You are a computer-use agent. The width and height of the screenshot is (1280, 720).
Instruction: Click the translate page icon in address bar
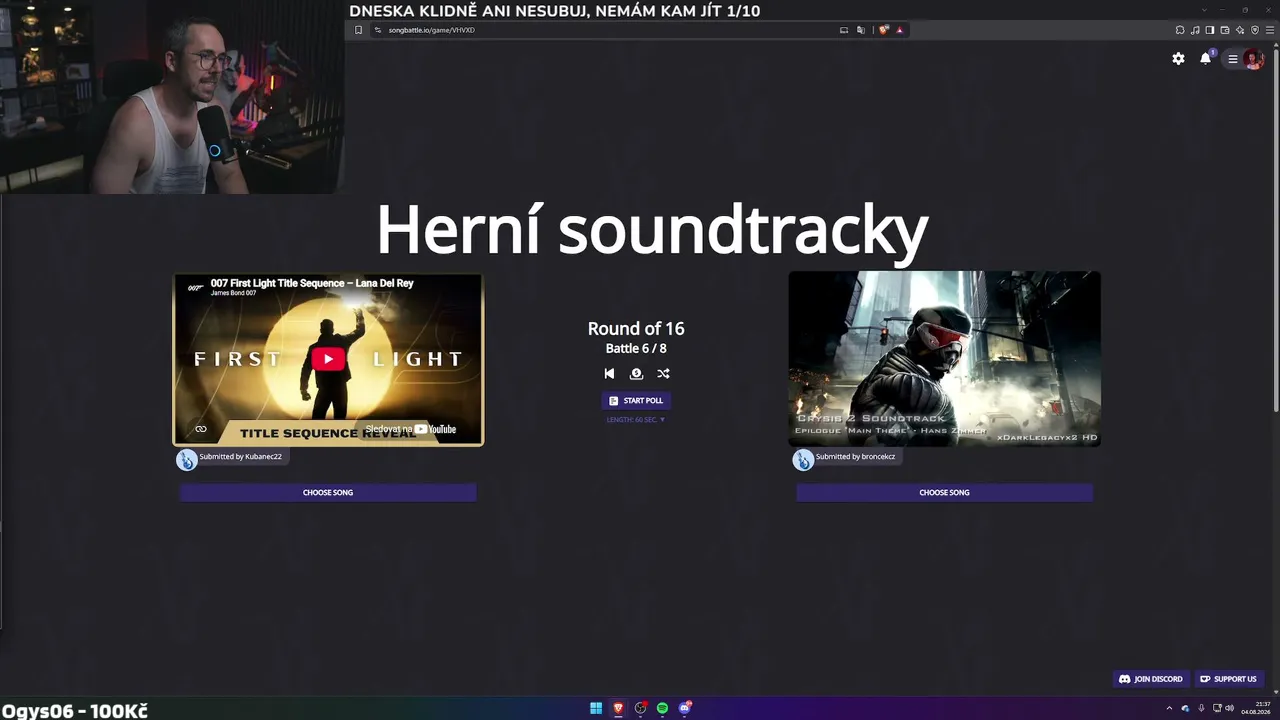[860, 30]
